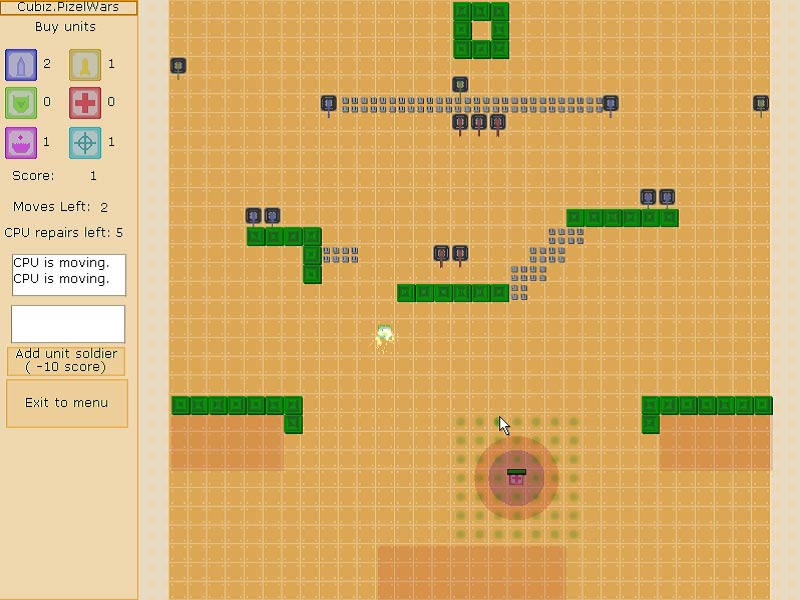Select your pink unit inside the red circle
Viewport: 800px width, 600px height.
click(516, 478)
